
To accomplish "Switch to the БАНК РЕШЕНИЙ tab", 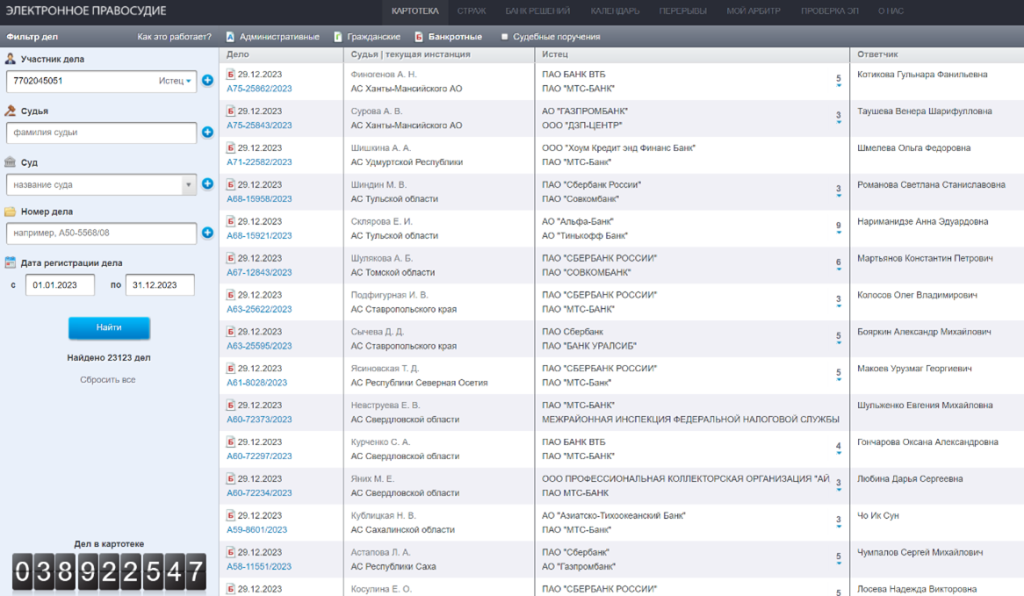I will point(533,11).
